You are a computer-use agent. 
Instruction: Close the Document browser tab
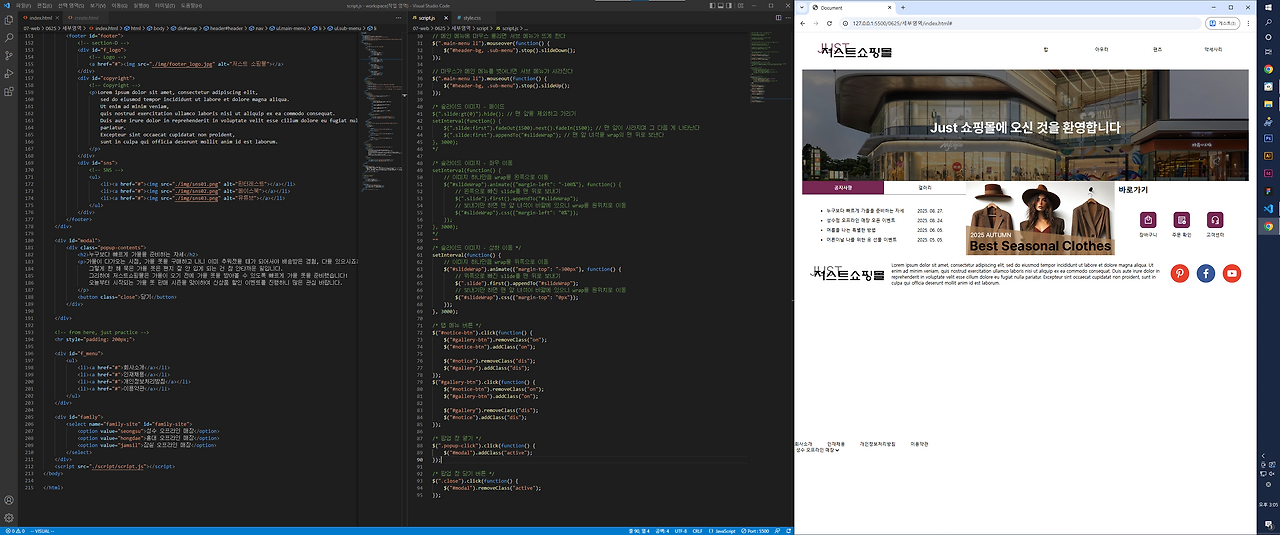[x=889, y=7]
